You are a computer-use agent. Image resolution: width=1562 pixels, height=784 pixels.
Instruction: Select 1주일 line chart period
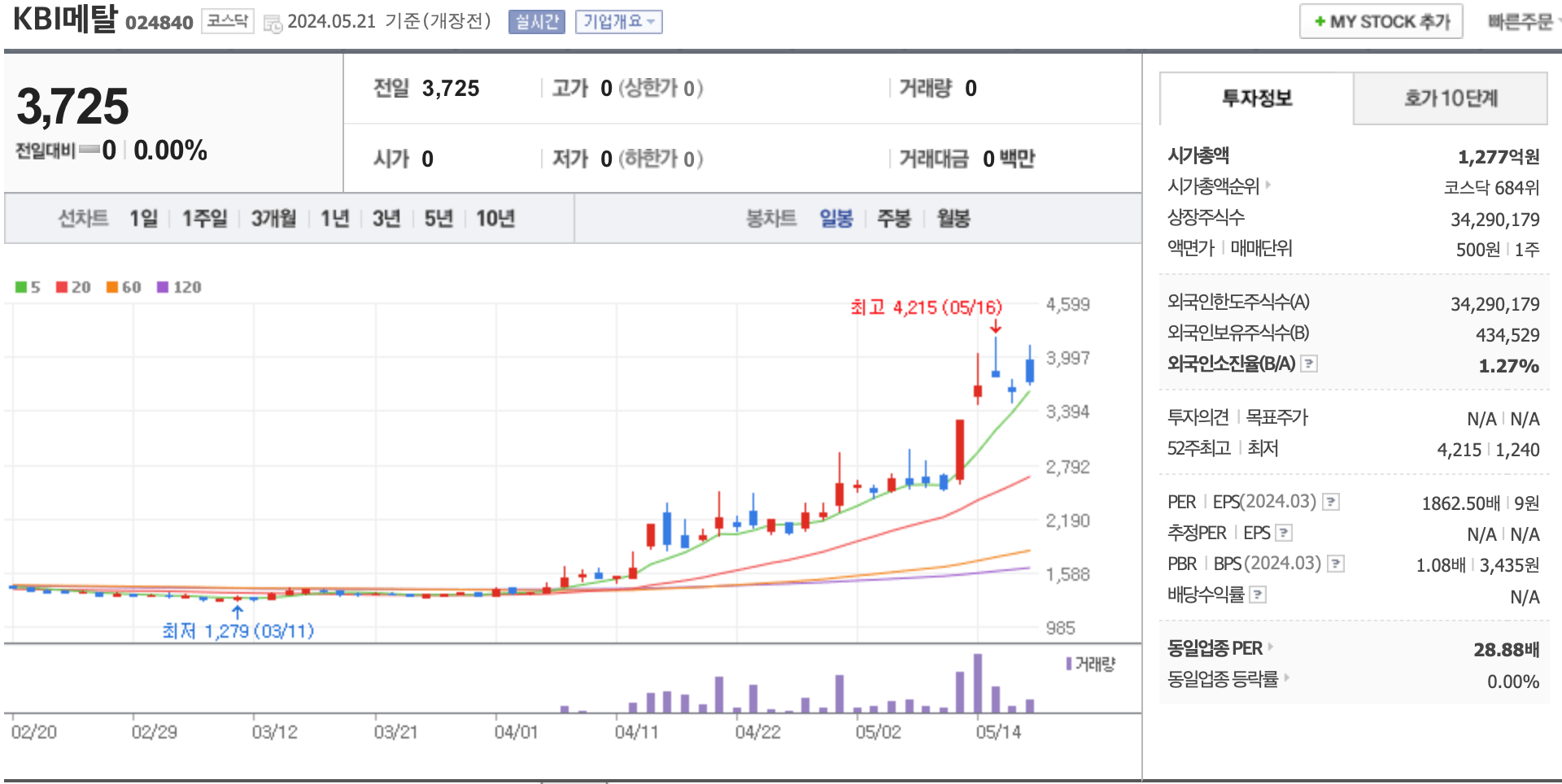tap(205, 218)
